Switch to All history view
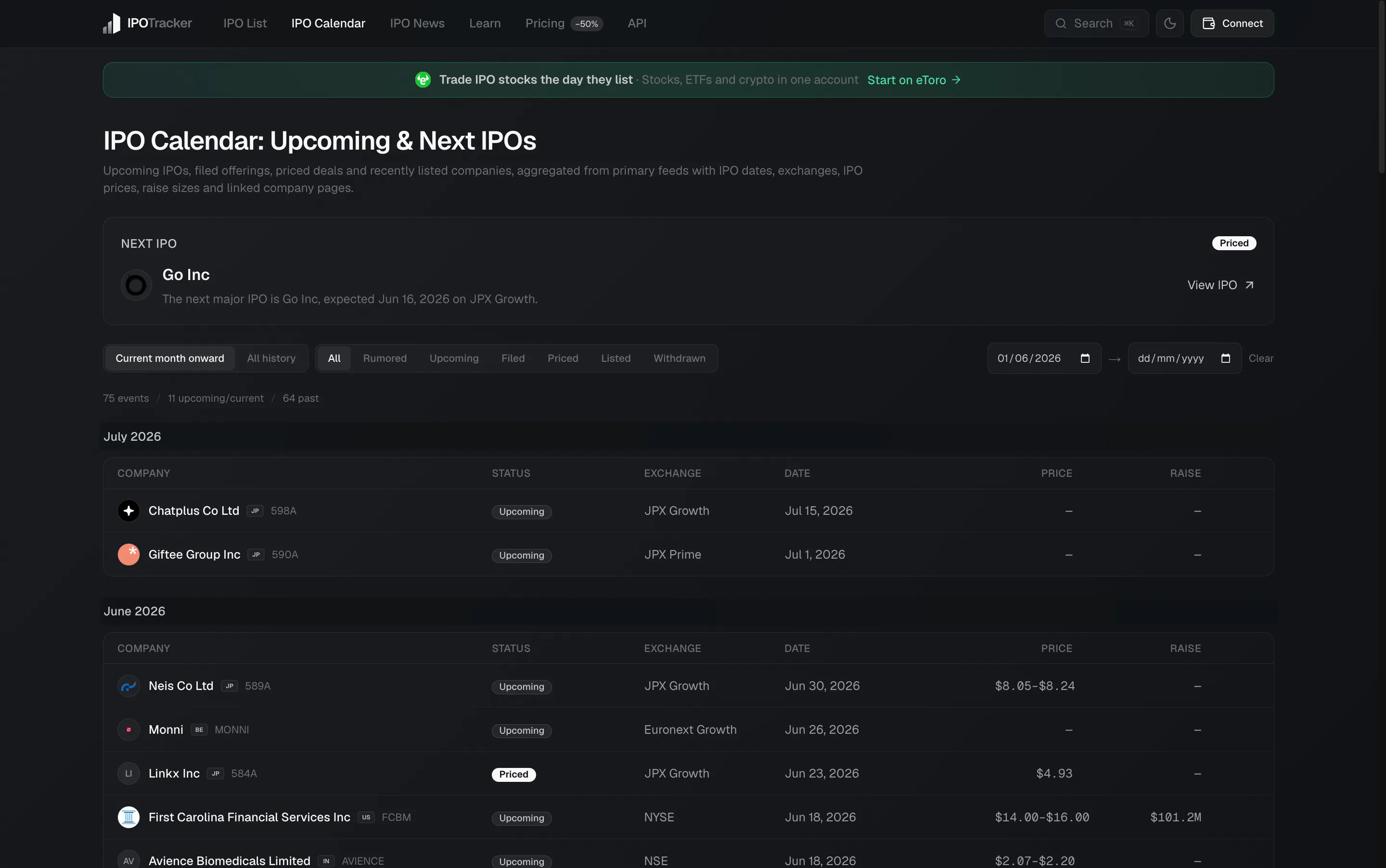This screenshot has width=1386, height=868. coord(271,358)
